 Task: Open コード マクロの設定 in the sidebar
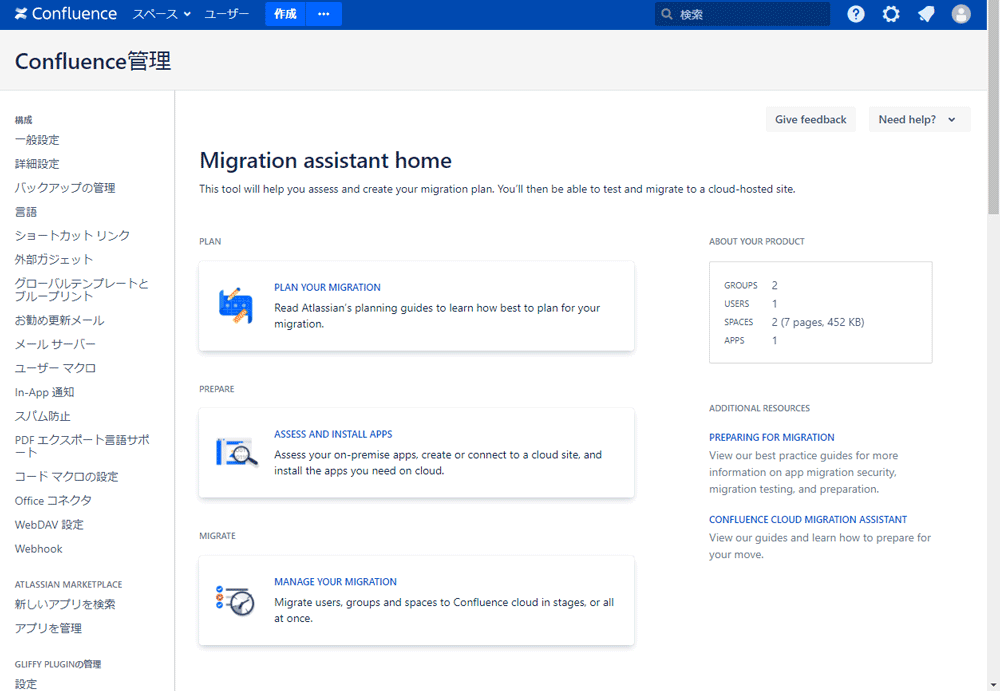66,477
